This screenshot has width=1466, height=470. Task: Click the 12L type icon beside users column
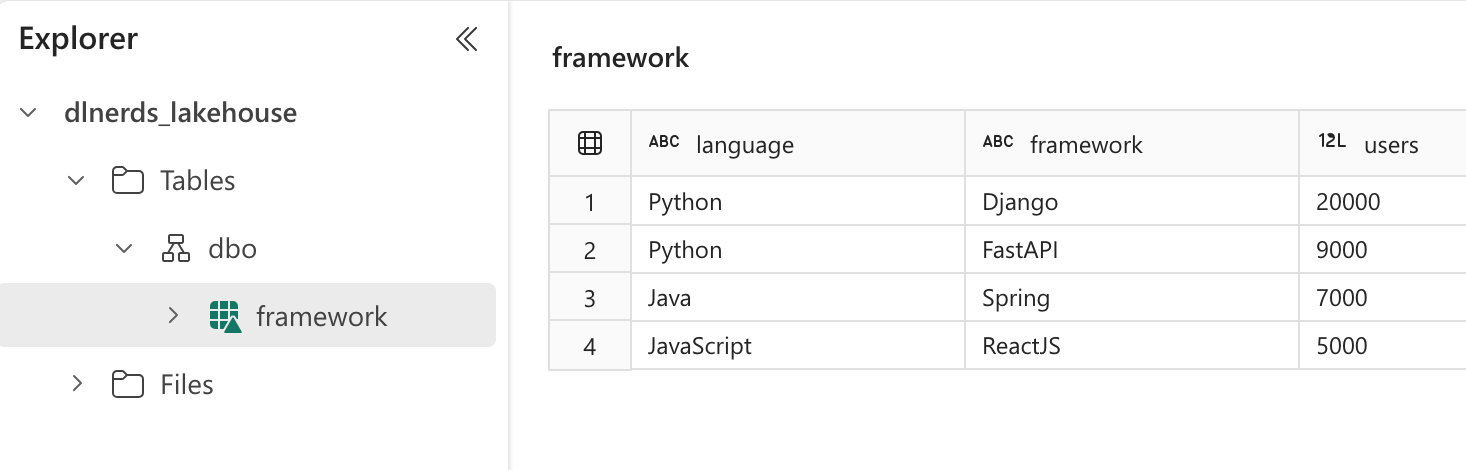click(1331, 142)
